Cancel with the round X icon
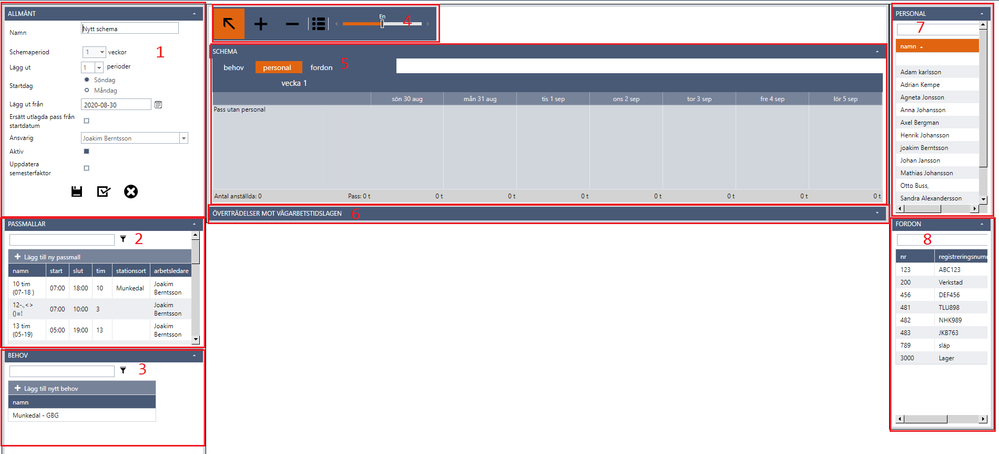999x454 pixels. point(131,191)
